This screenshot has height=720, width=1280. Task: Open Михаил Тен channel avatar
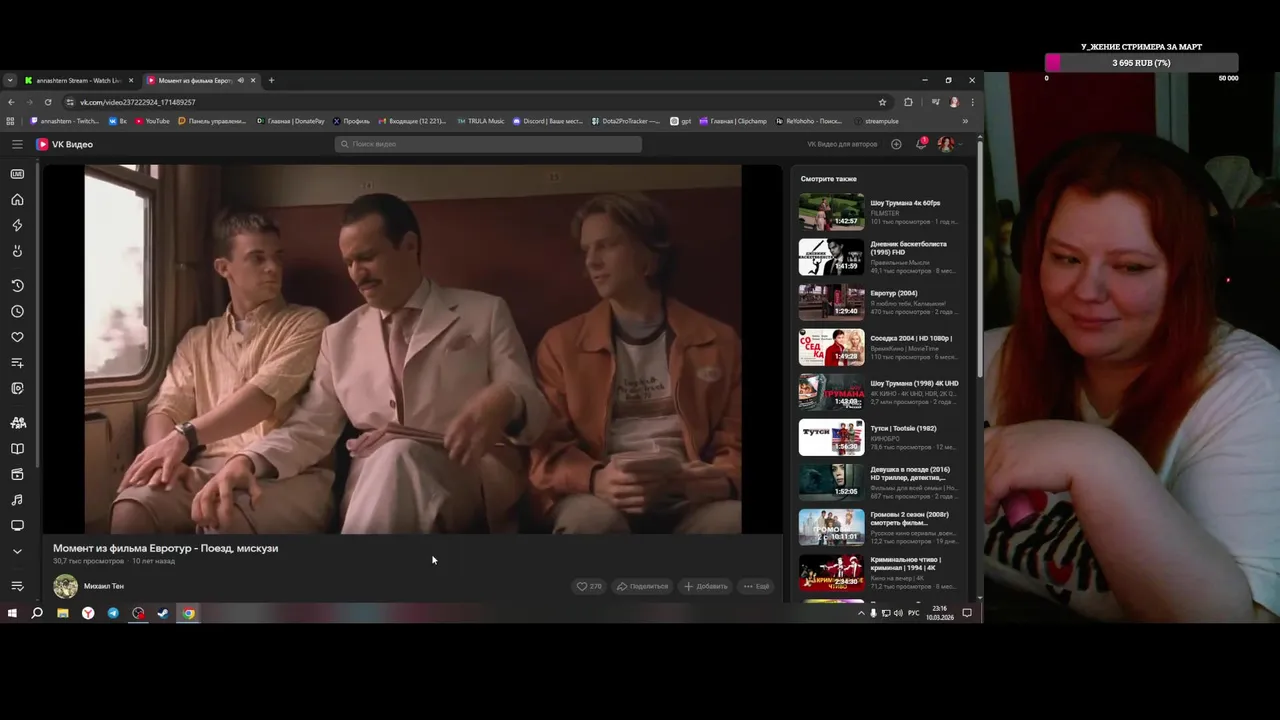point(65,586)
